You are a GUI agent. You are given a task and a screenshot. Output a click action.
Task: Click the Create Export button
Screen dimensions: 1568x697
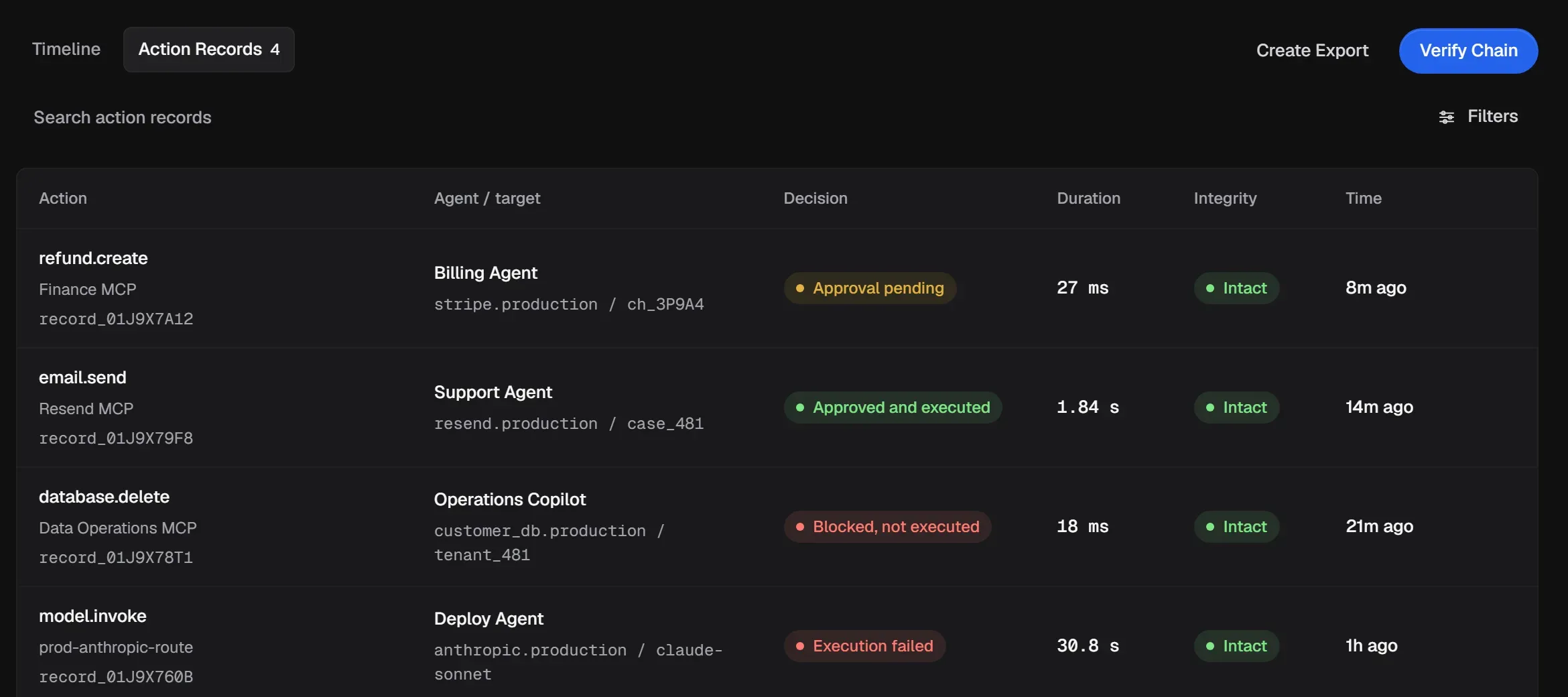coord(1312,51)
